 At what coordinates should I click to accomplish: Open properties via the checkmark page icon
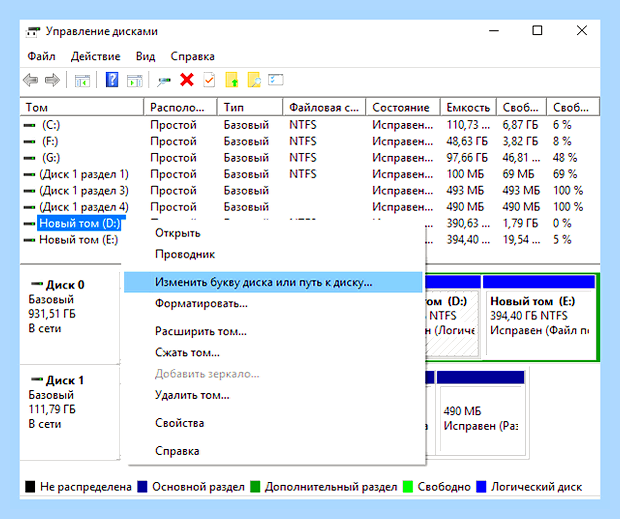coord(209,80)
